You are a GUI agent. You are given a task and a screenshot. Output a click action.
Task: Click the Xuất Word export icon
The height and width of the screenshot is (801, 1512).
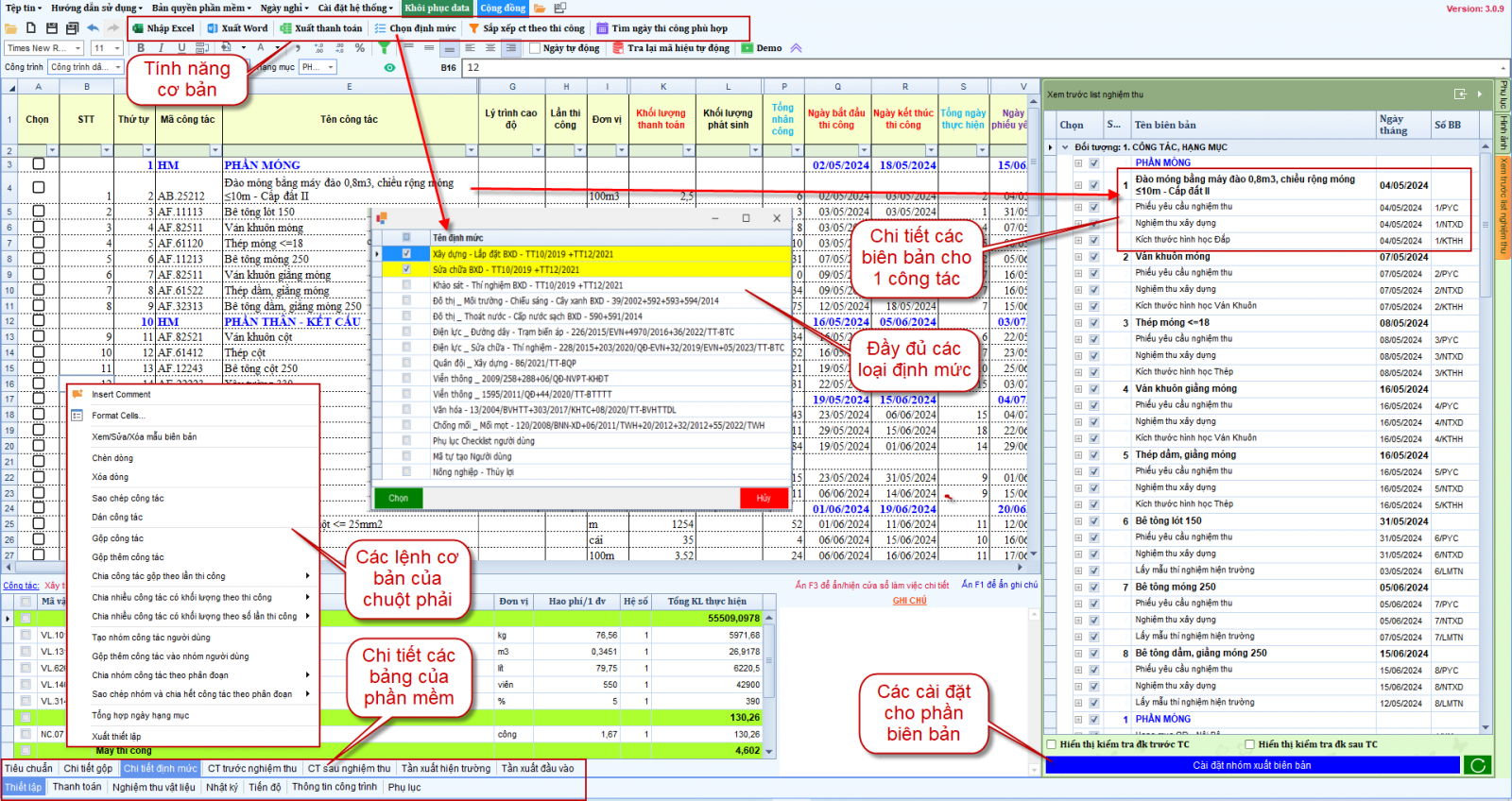213,28
